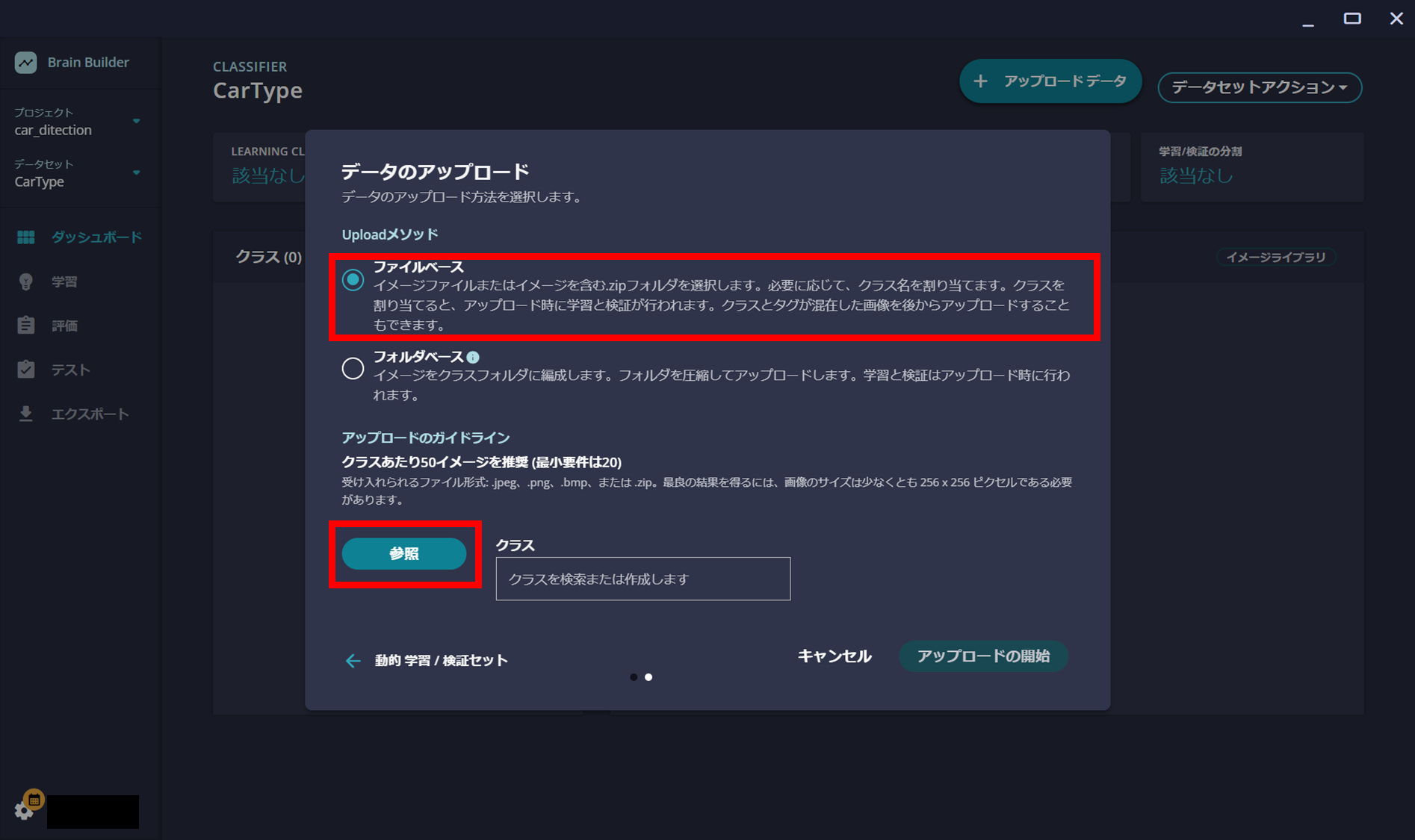Maximize the application window
The height and width of the screenshot is (840, 1415).
point(1352,19)
